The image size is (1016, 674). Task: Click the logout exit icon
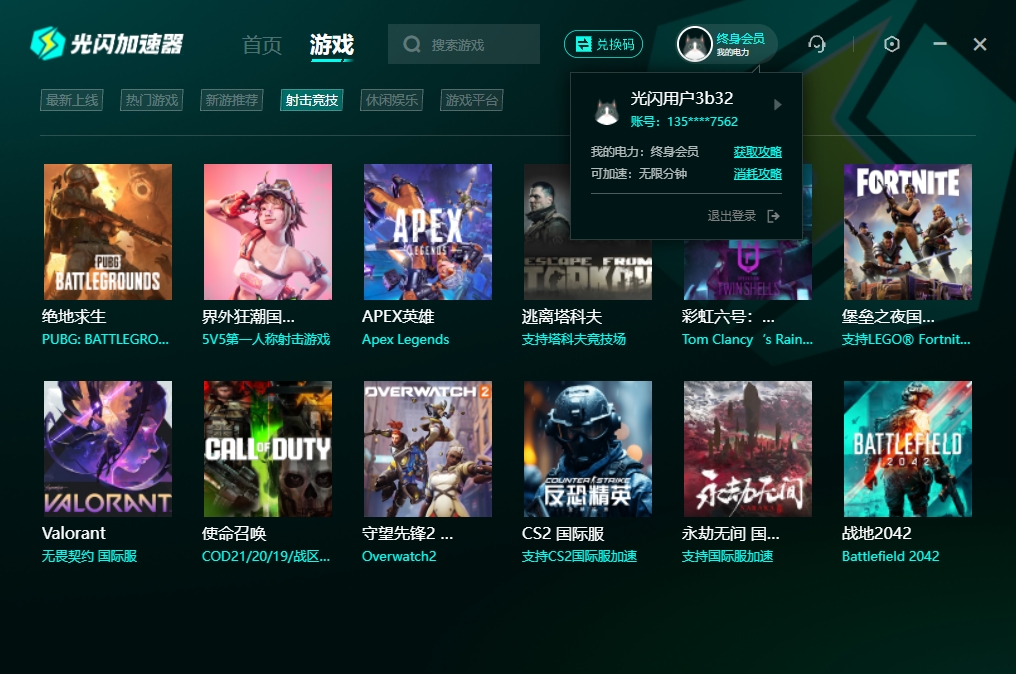tap(773, 216)
